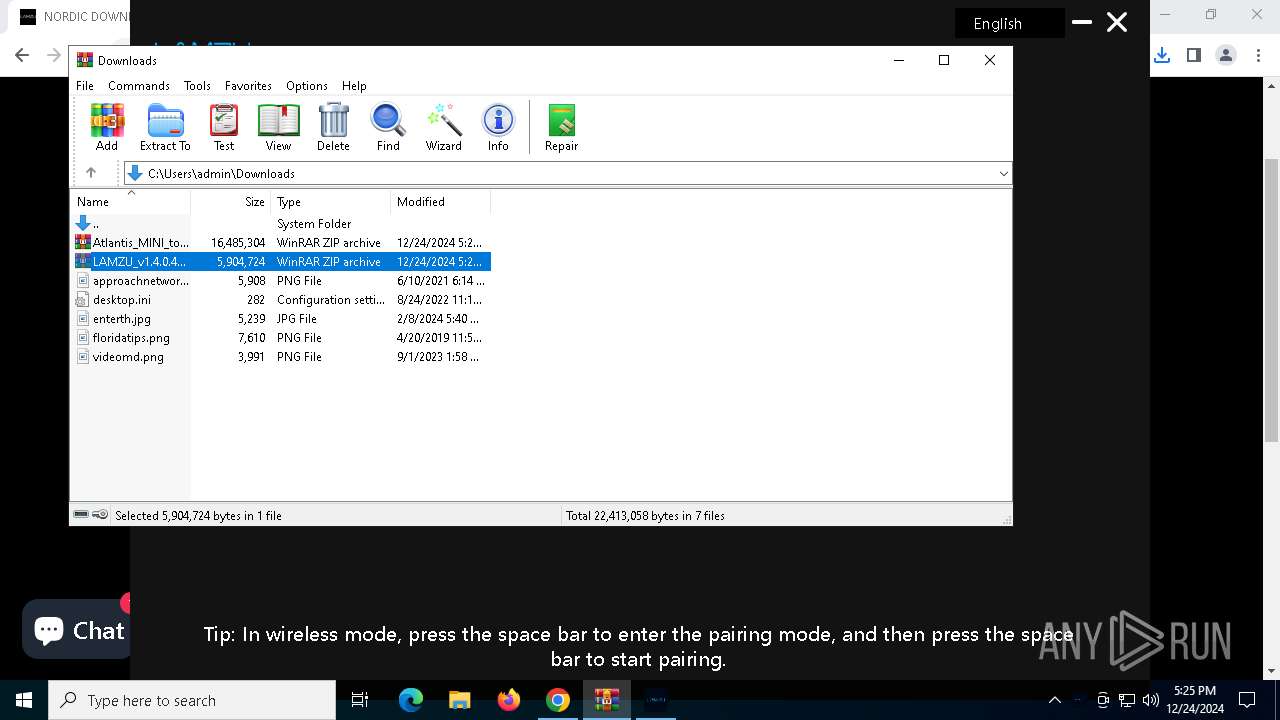Open the browser profile avatar
This screenshot has height=720, width=1280.
(x=1226, y=55)
